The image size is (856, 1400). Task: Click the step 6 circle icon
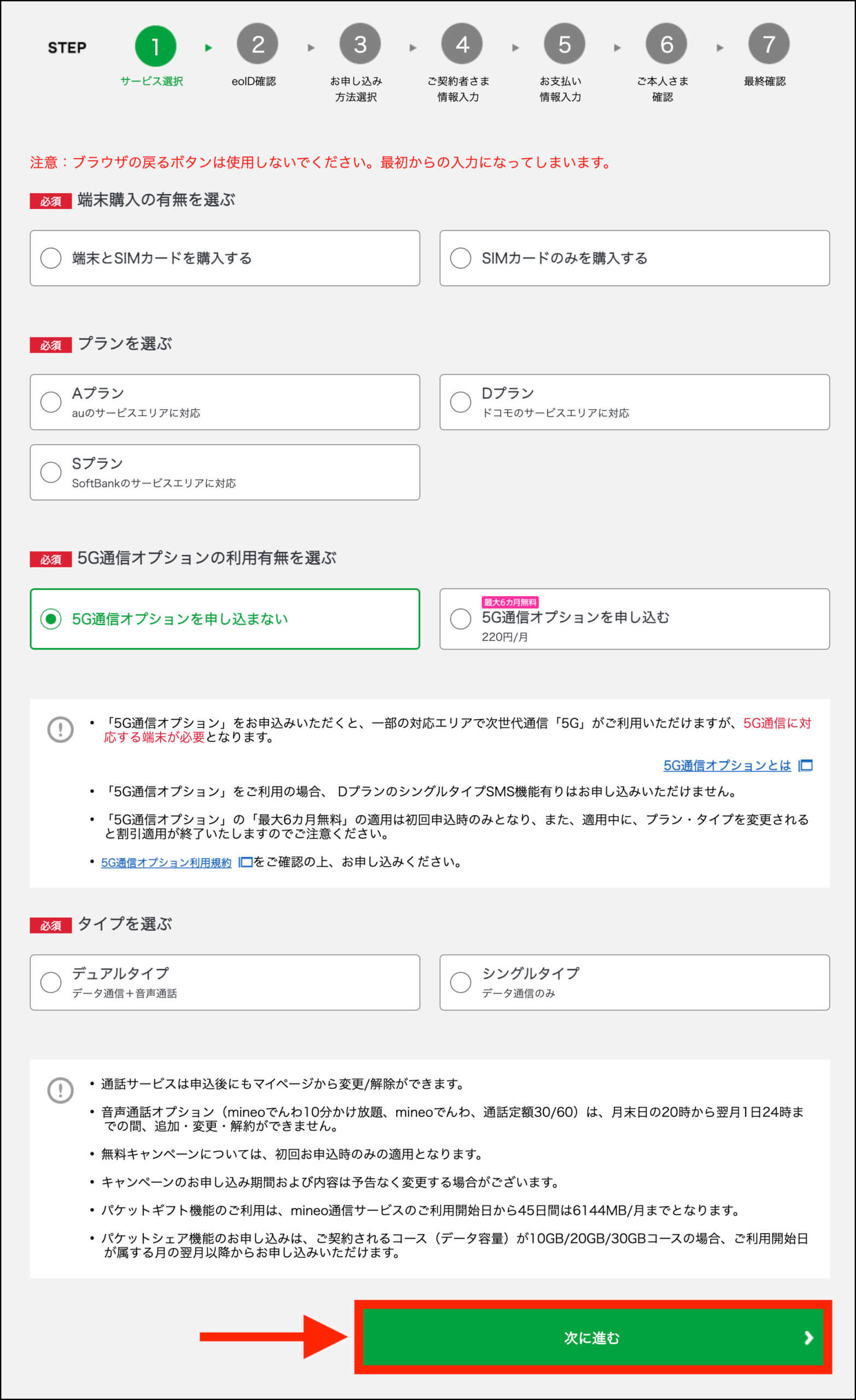point(666,44)
